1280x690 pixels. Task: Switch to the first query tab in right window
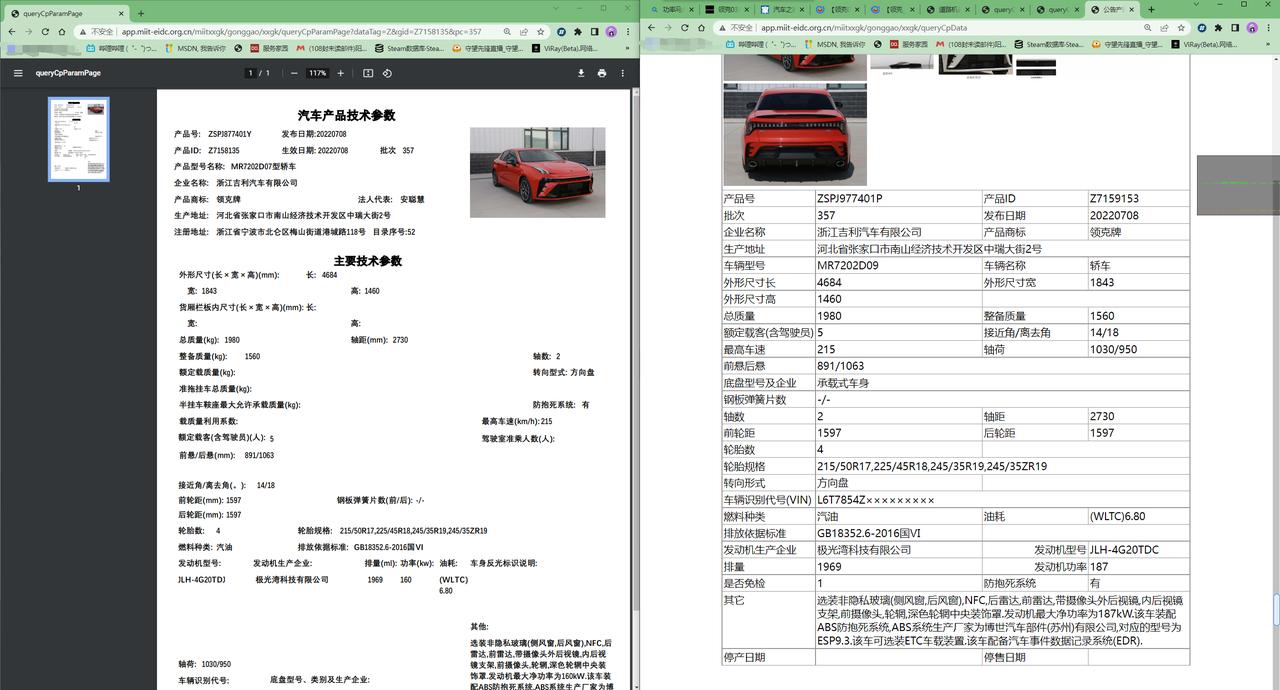(1001, 10)
